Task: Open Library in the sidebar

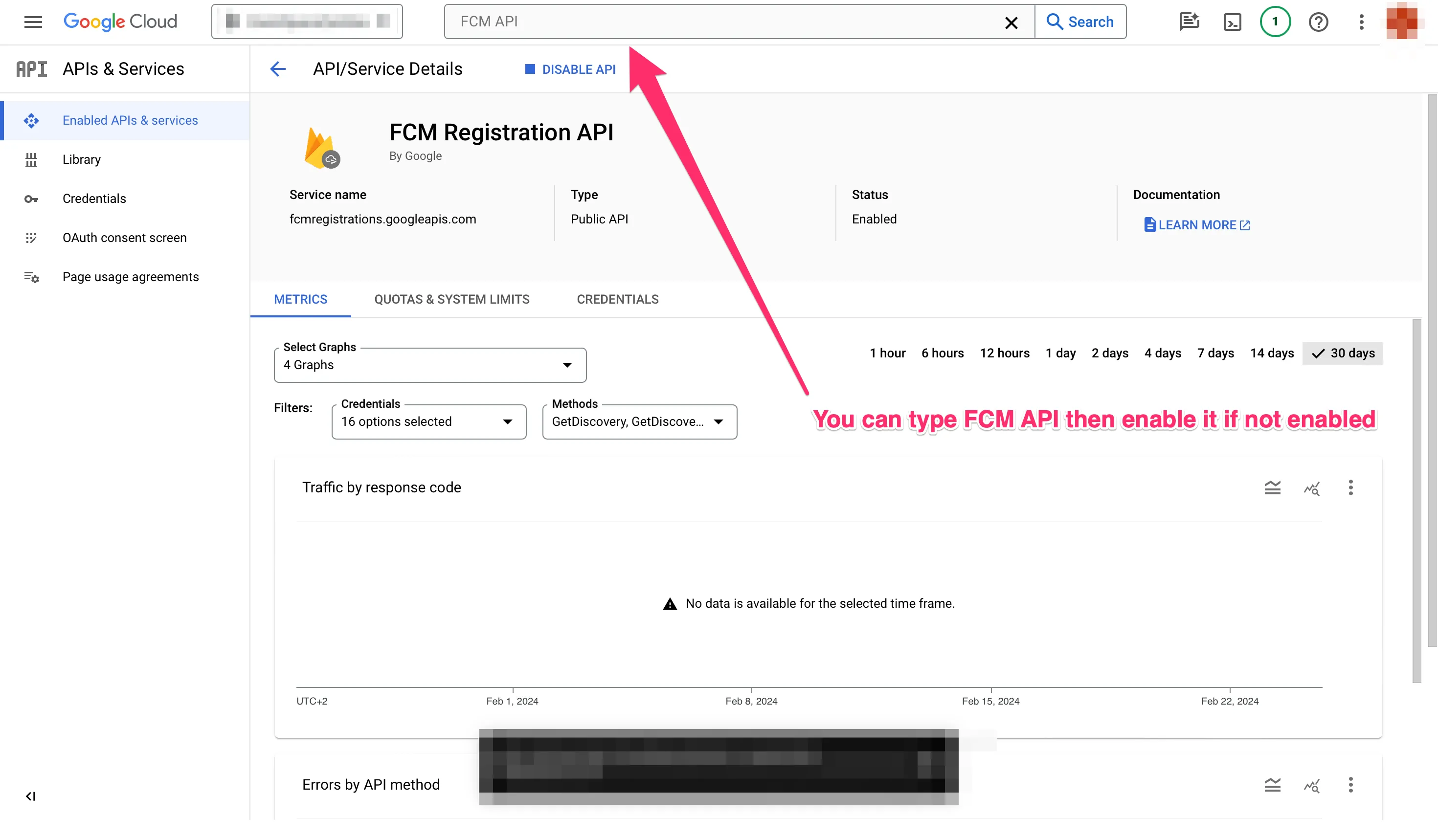Action: pos(126,160)
